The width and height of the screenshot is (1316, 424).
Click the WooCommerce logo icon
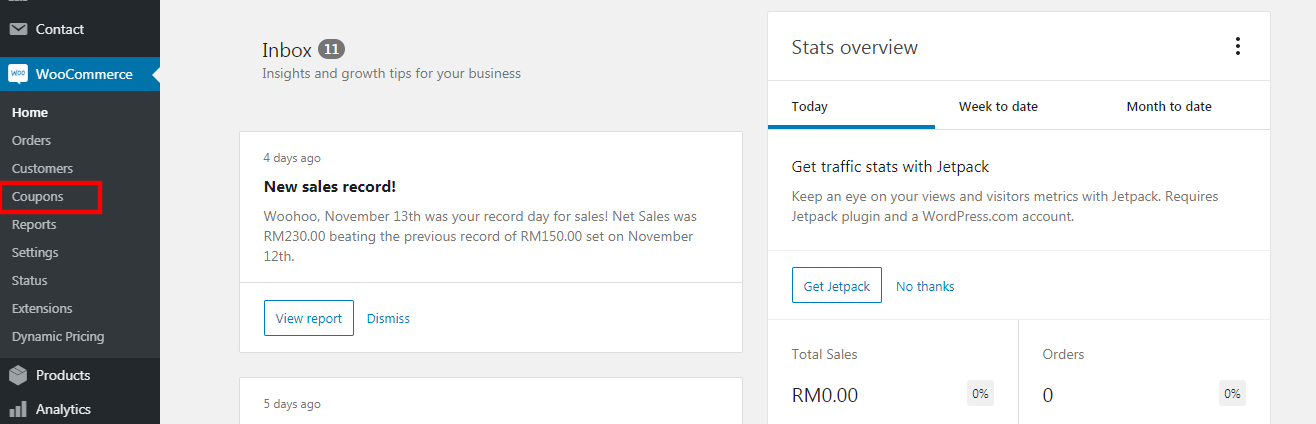click(18, 74)
